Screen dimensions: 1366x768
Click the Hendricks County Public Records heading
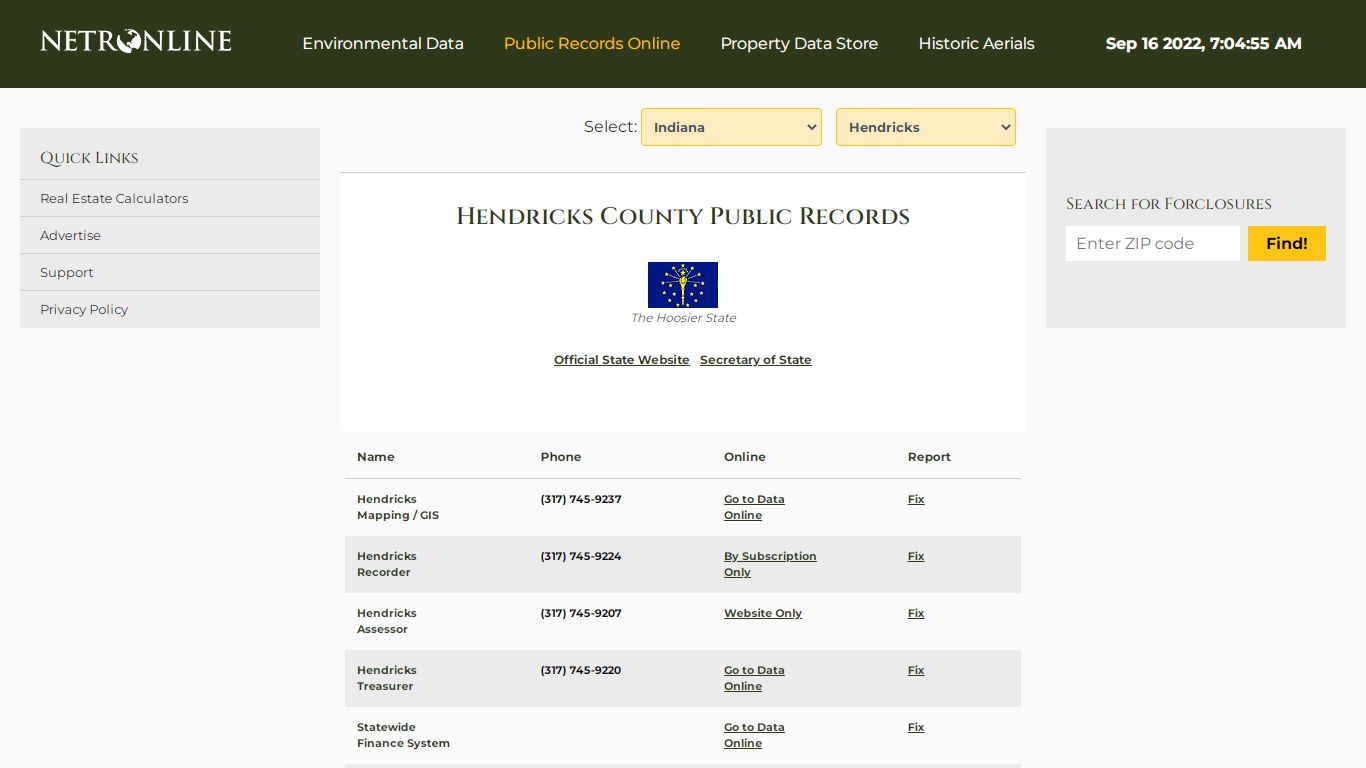pyautogui.click(x=683, y=216)
